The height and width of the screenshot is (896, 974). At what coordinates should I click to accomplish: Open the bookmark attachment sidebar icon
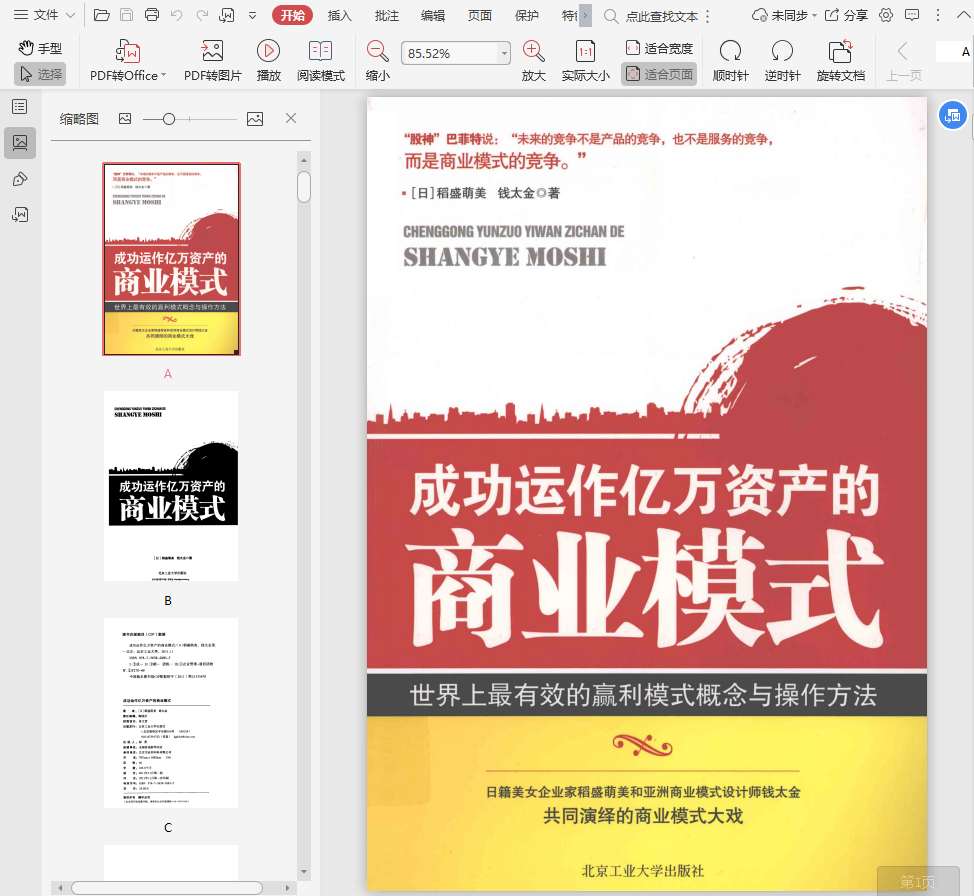pyautogui.click(x=20, y=215)
